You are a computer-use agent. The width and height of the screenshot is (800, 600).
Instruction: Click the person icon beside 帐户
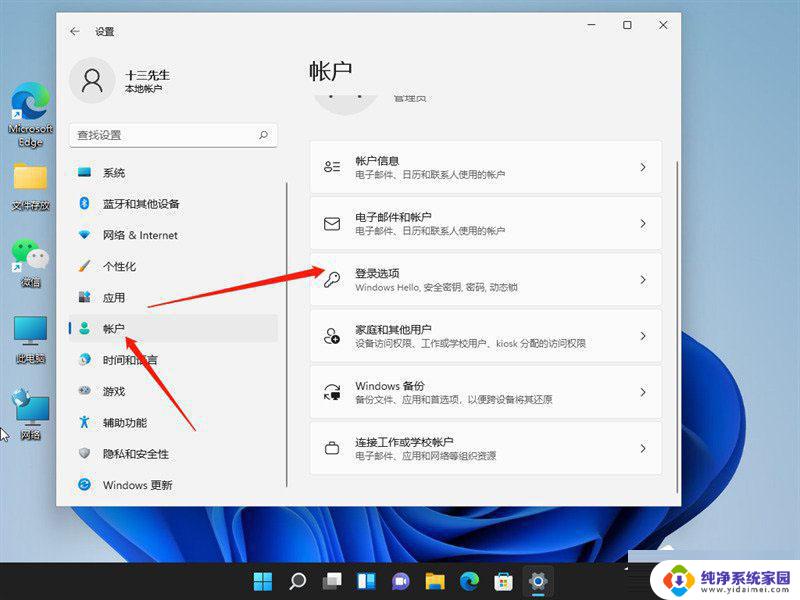tap(84, 328)
